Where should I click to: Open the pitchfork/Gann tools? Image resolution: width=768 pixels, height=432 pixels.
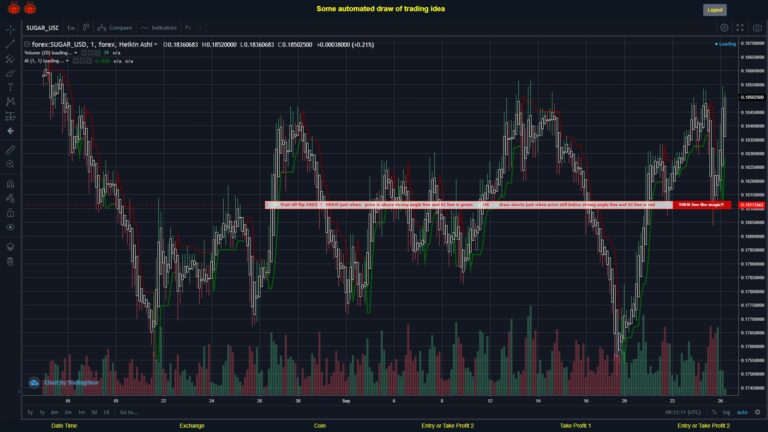[x=10, y=59]
